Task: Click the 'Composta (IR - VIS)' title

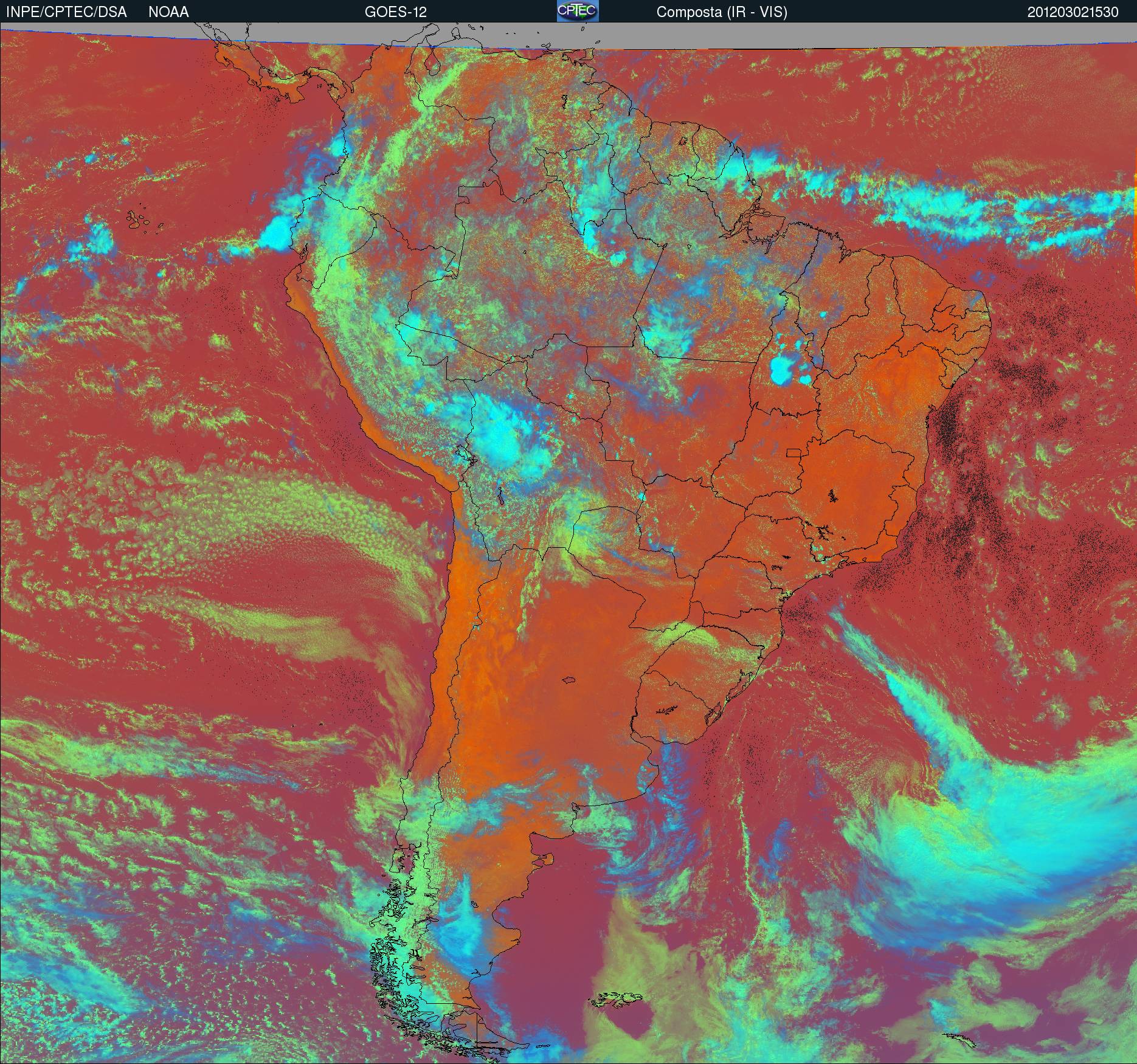Action: tap(722, 12)
